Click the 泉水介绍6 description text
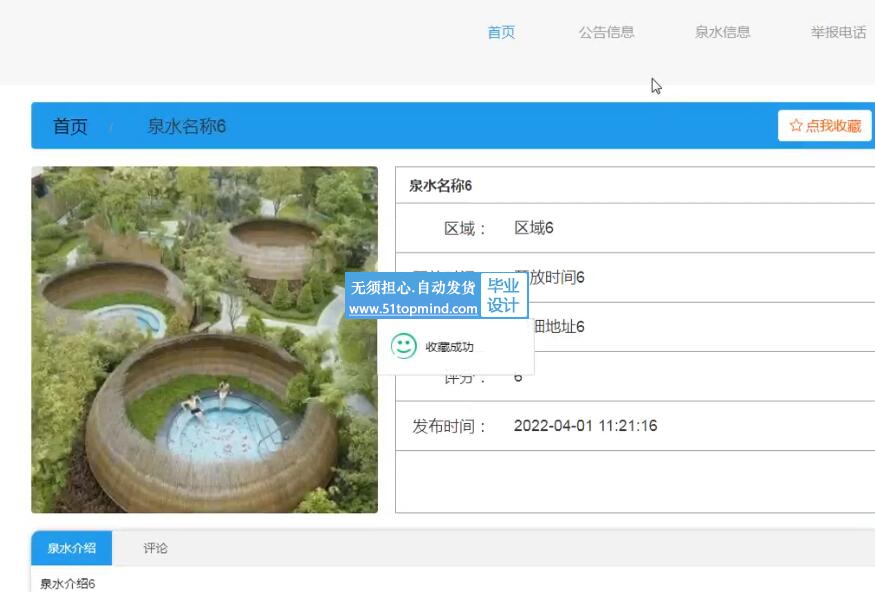This screenshot has height=592, width=875. (68, 584)
